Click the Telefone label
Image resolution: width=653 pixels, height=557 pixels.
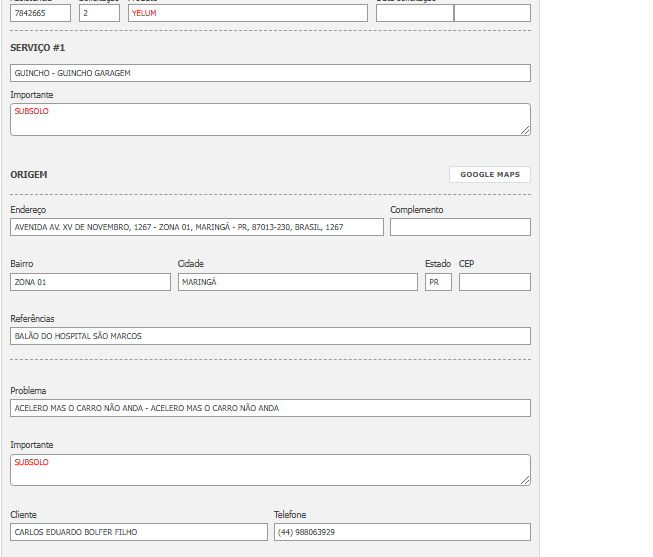click(x=290, y=515)
